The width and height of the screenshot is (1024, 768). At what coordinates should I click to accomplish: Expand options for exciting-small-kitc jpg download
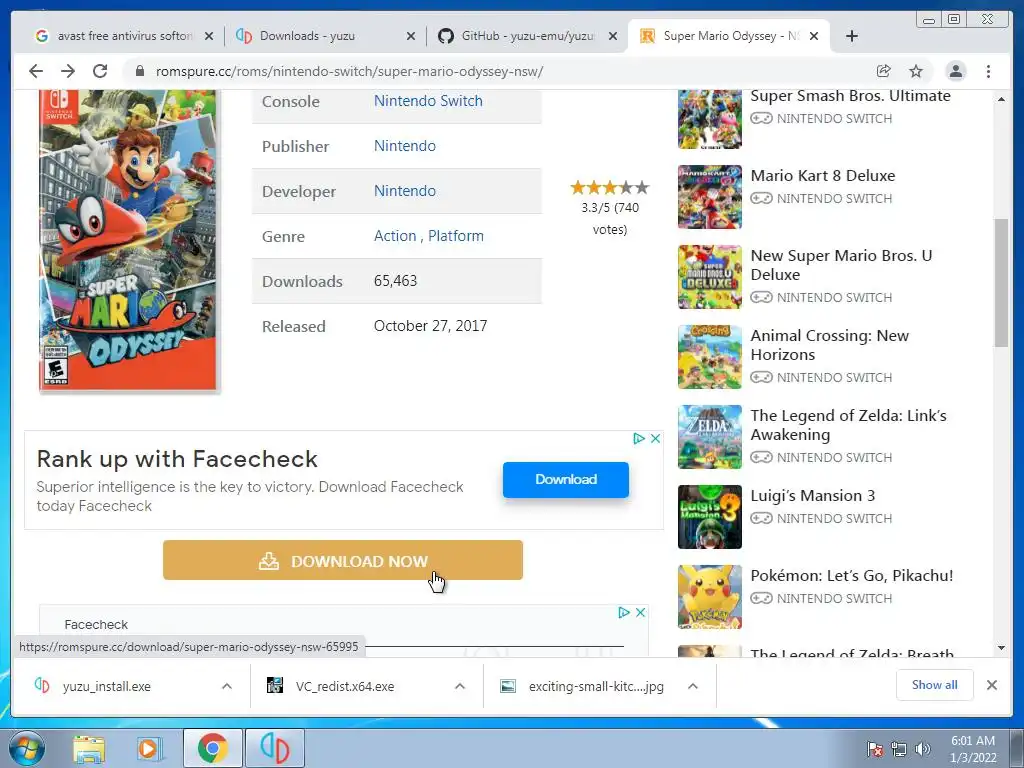point(693,686)
